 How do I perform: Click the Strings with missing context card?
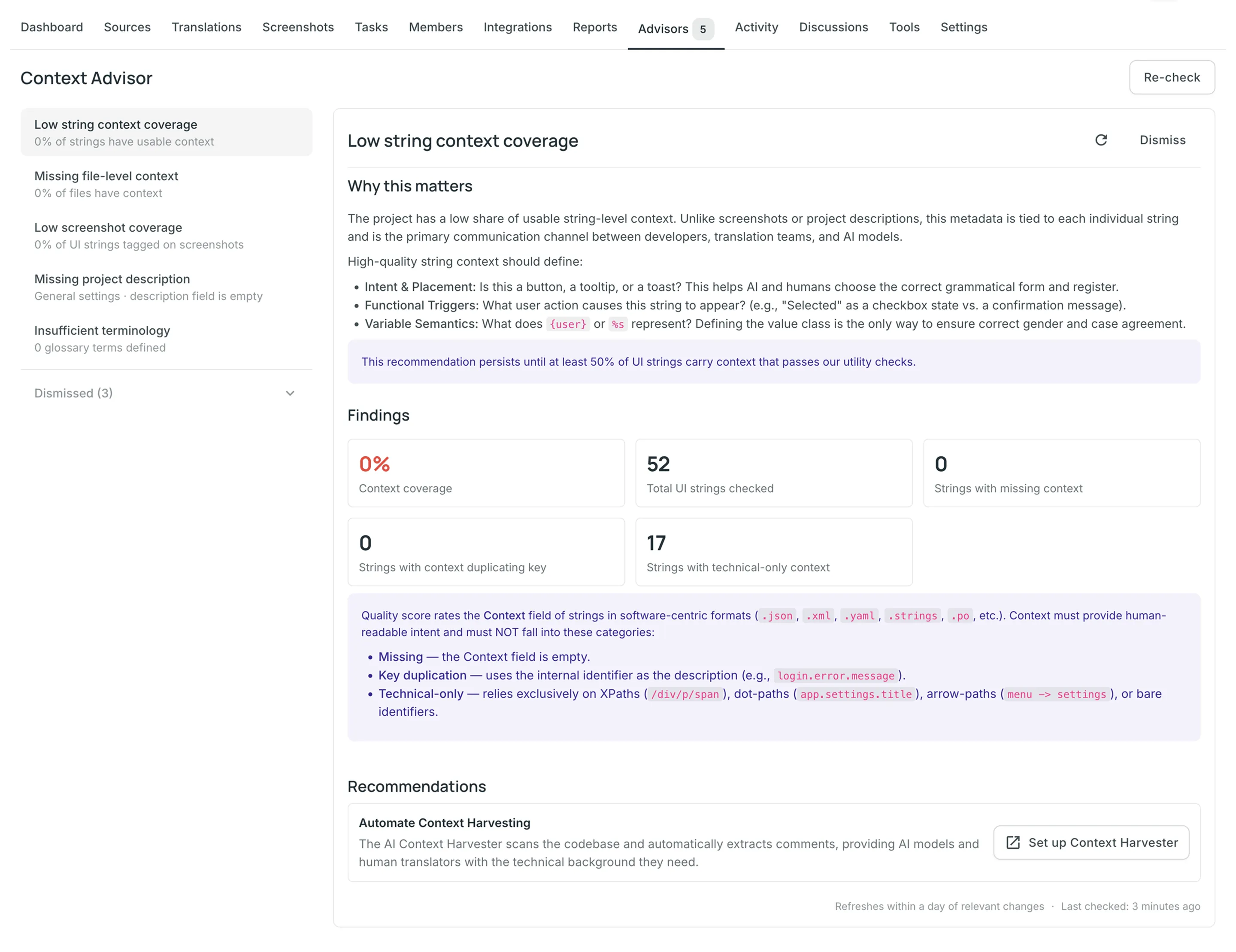tap(1062, 473)
